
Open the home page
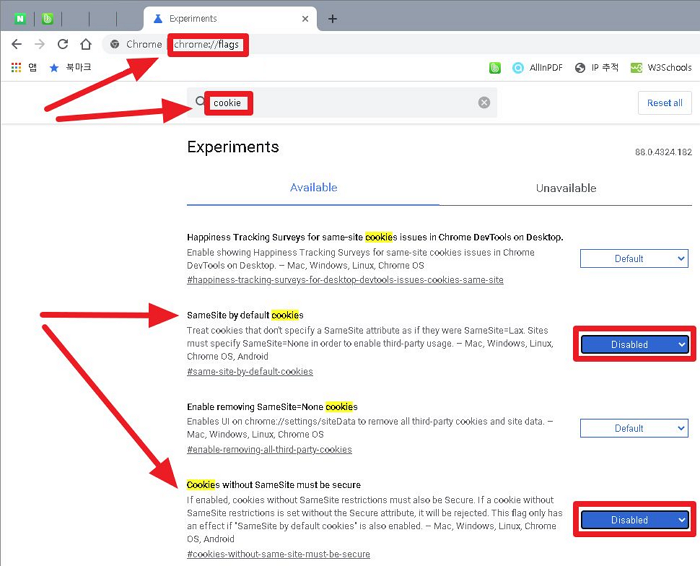[86, 44]
